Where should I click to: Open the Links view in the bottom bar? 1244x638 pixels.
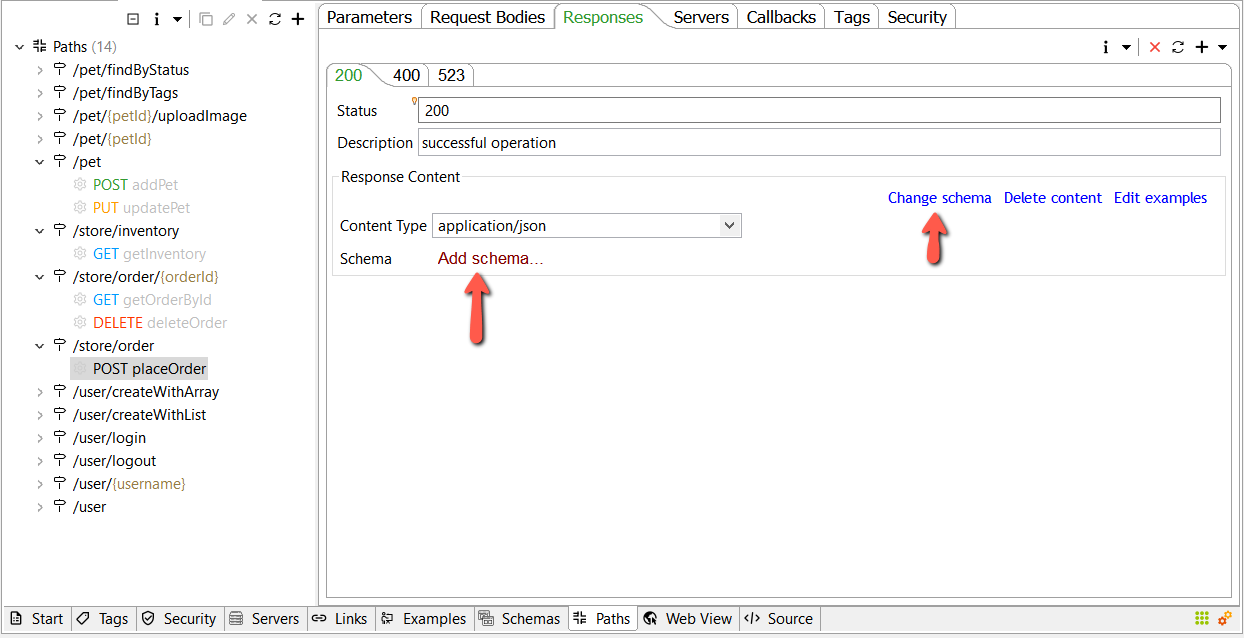coord(339,619)
